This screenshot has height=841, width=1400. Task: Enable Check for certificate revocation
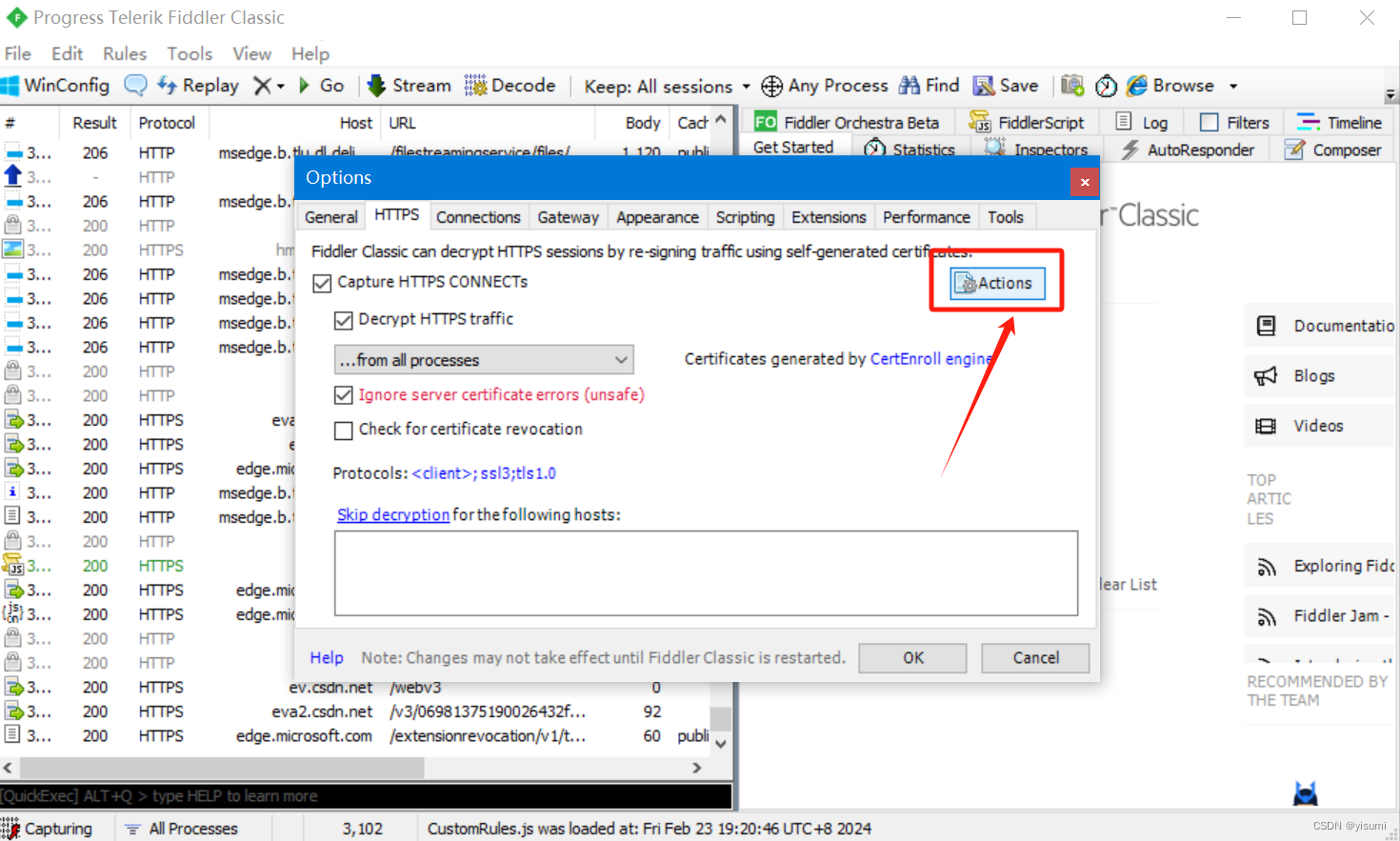344,431
